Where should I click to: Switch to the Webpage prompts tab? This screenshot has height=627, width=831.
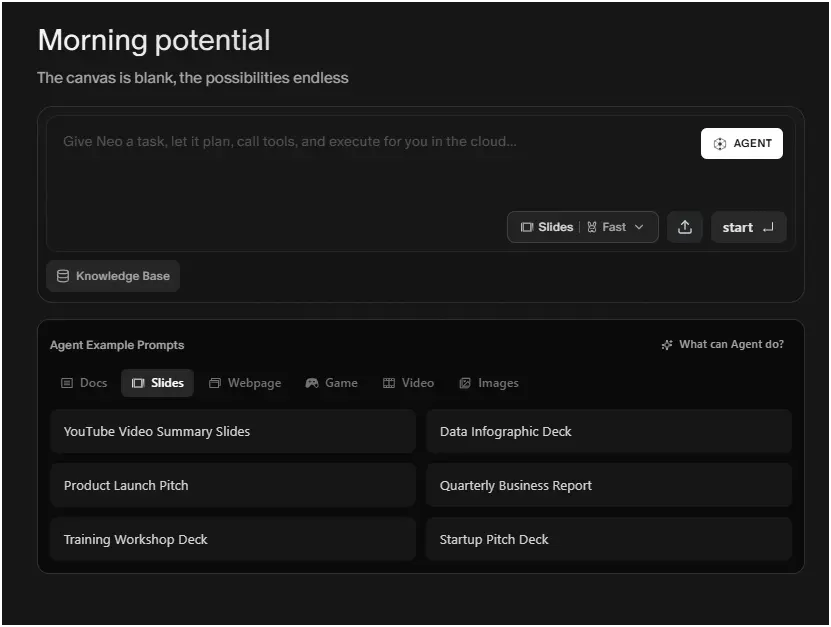[x=245, y=382]
